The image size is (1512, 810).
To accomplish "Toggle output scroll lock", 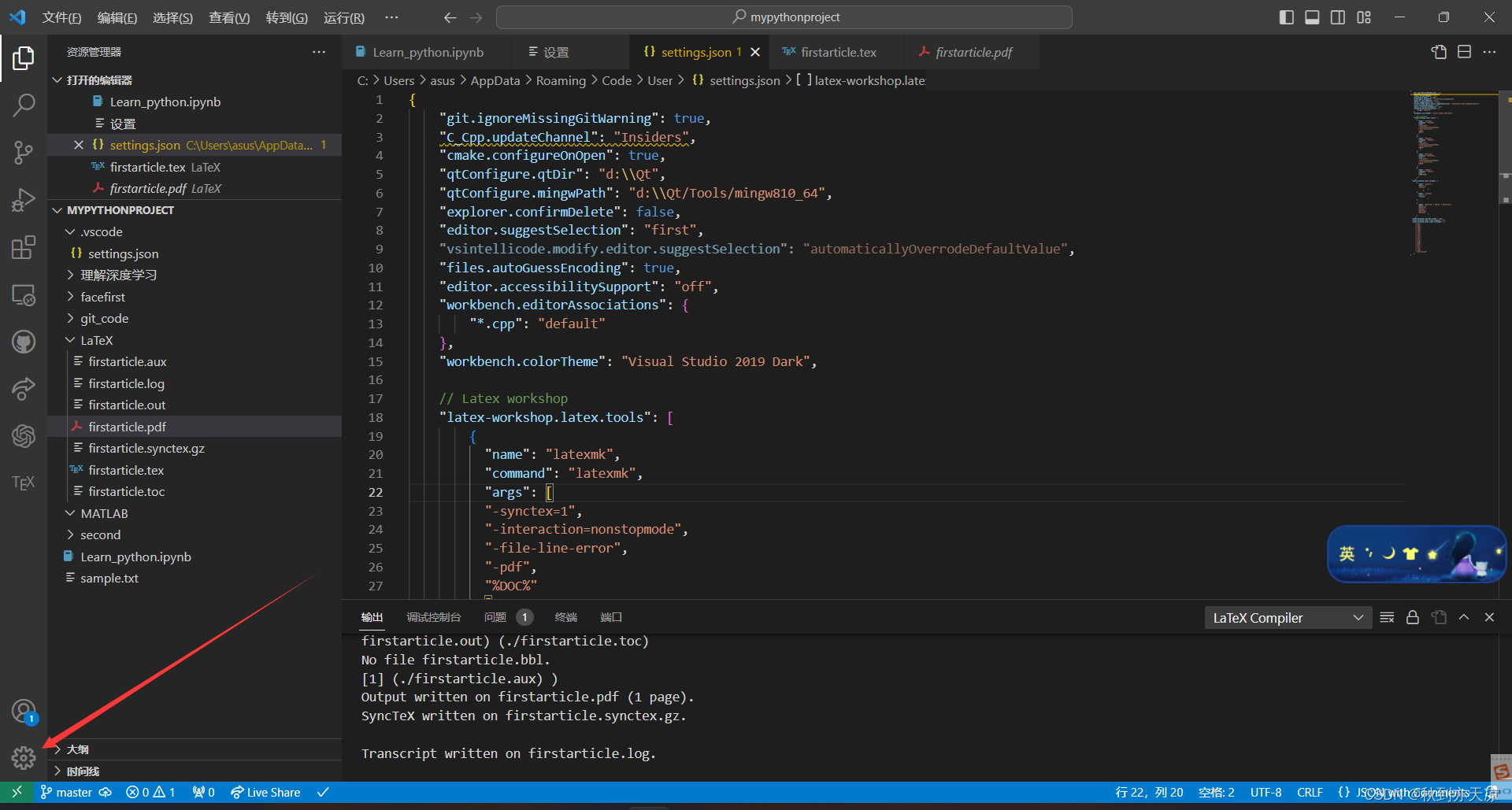I will pyautogui.click(x=1413, y=618).
